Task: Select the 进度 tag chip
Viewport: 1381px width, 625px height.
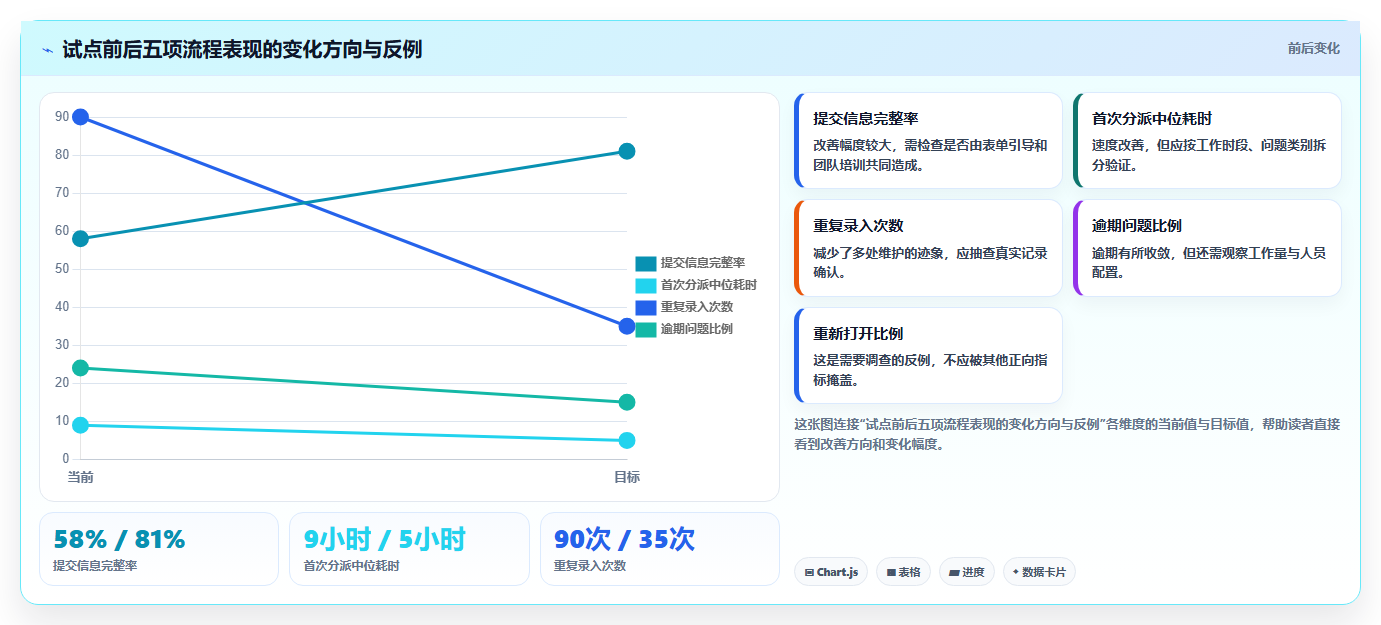Action: pyautogui.click(x=967, y=572)
